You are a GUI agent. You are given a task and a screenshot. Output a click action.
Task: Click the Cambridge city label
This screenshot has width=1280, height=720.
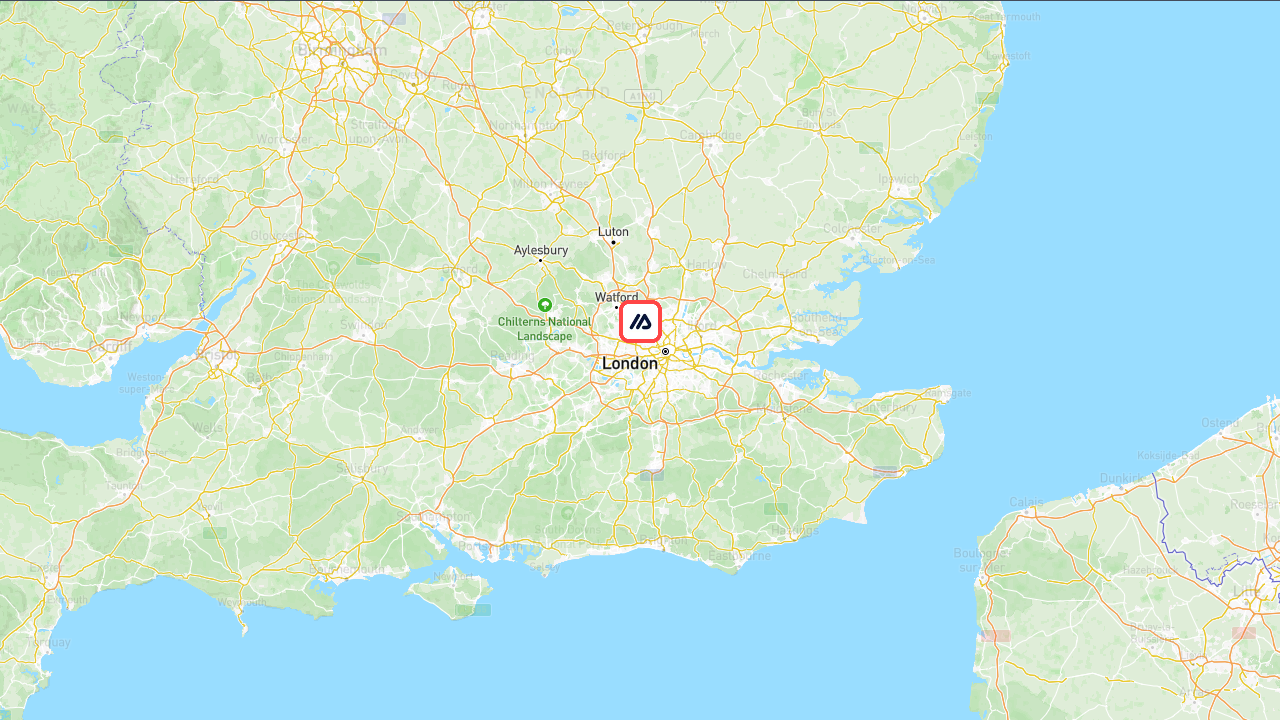(711, 135)
